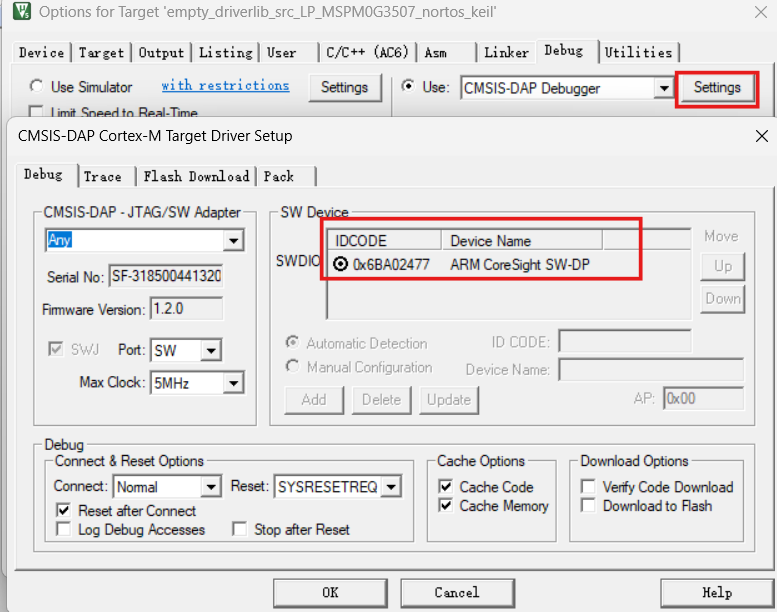Go to the C/C++ (AC6) tab
This screenshot has height=612, width=777.
pos(367,53)
